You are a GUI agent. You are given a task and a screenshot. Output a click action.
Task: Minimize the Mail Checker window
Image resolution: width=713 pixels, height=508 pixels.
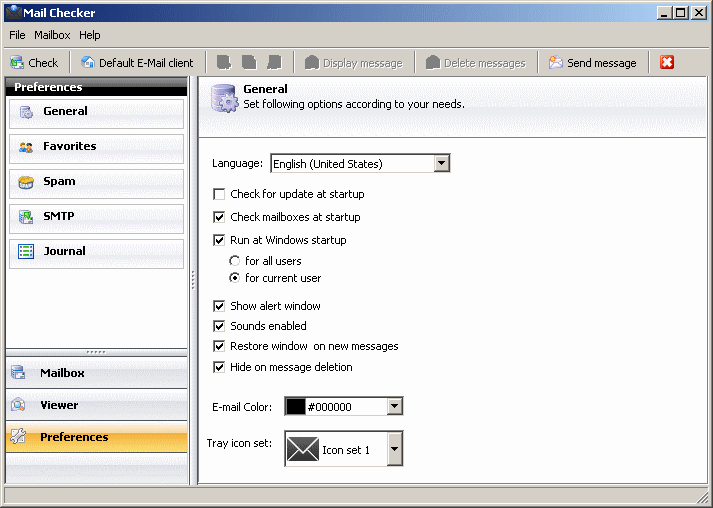[664, 13]
